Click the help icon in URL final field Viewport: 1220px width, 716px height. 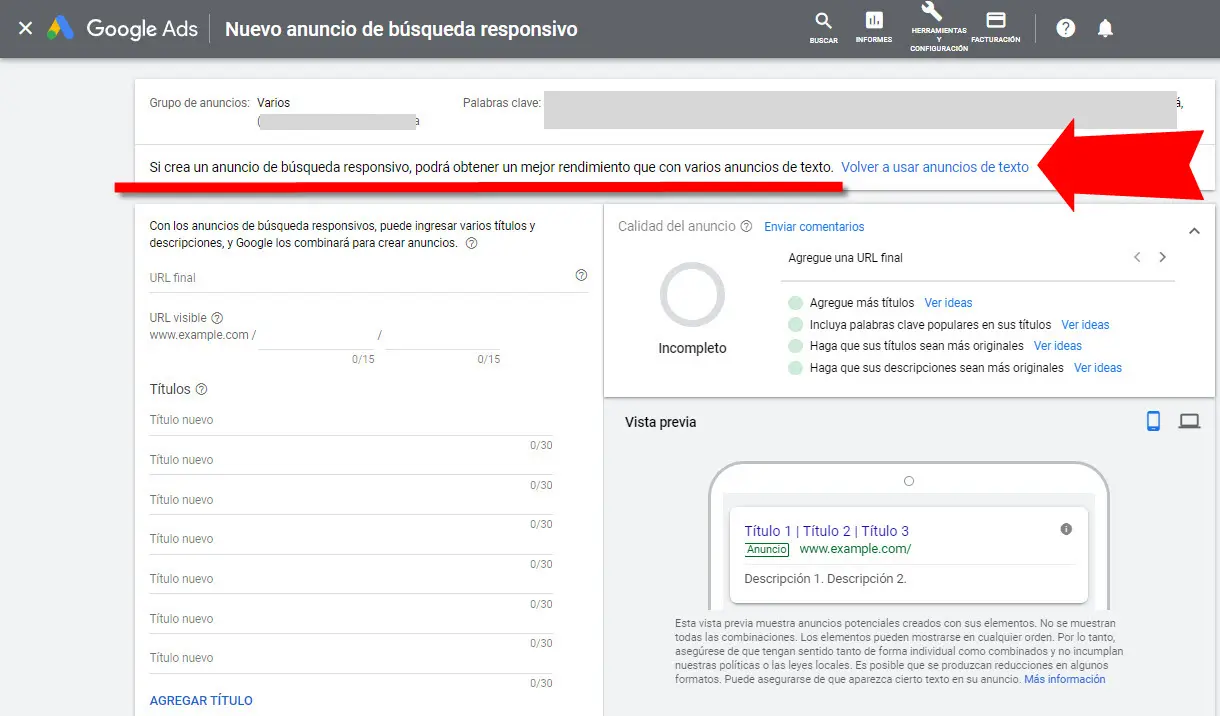[582, 276]
